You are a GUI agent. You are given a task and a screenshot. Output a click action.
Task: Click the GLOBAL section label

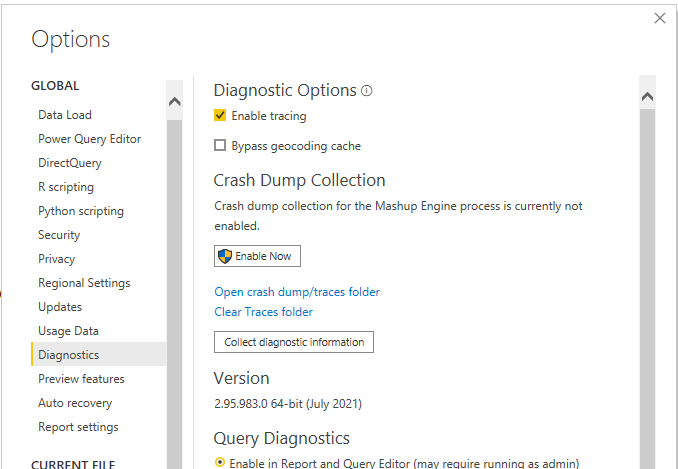(x=55, y=86)
